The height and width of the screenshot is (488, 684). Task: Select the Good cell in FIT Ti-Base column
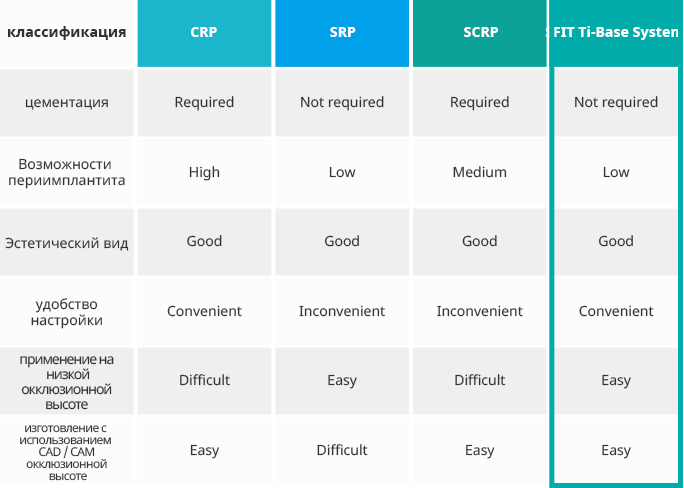coord(616,241)
